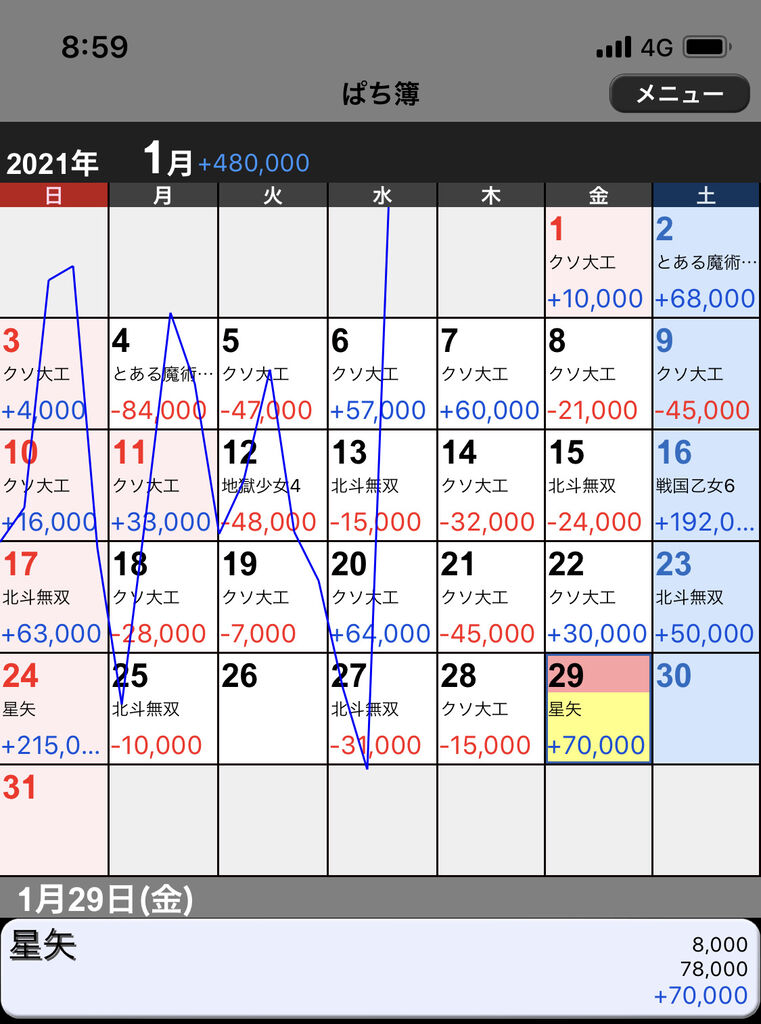Screen dimensions: 761x1024
Task: Select January 20 cell showing +64,000
Action: tap(382, 597)
